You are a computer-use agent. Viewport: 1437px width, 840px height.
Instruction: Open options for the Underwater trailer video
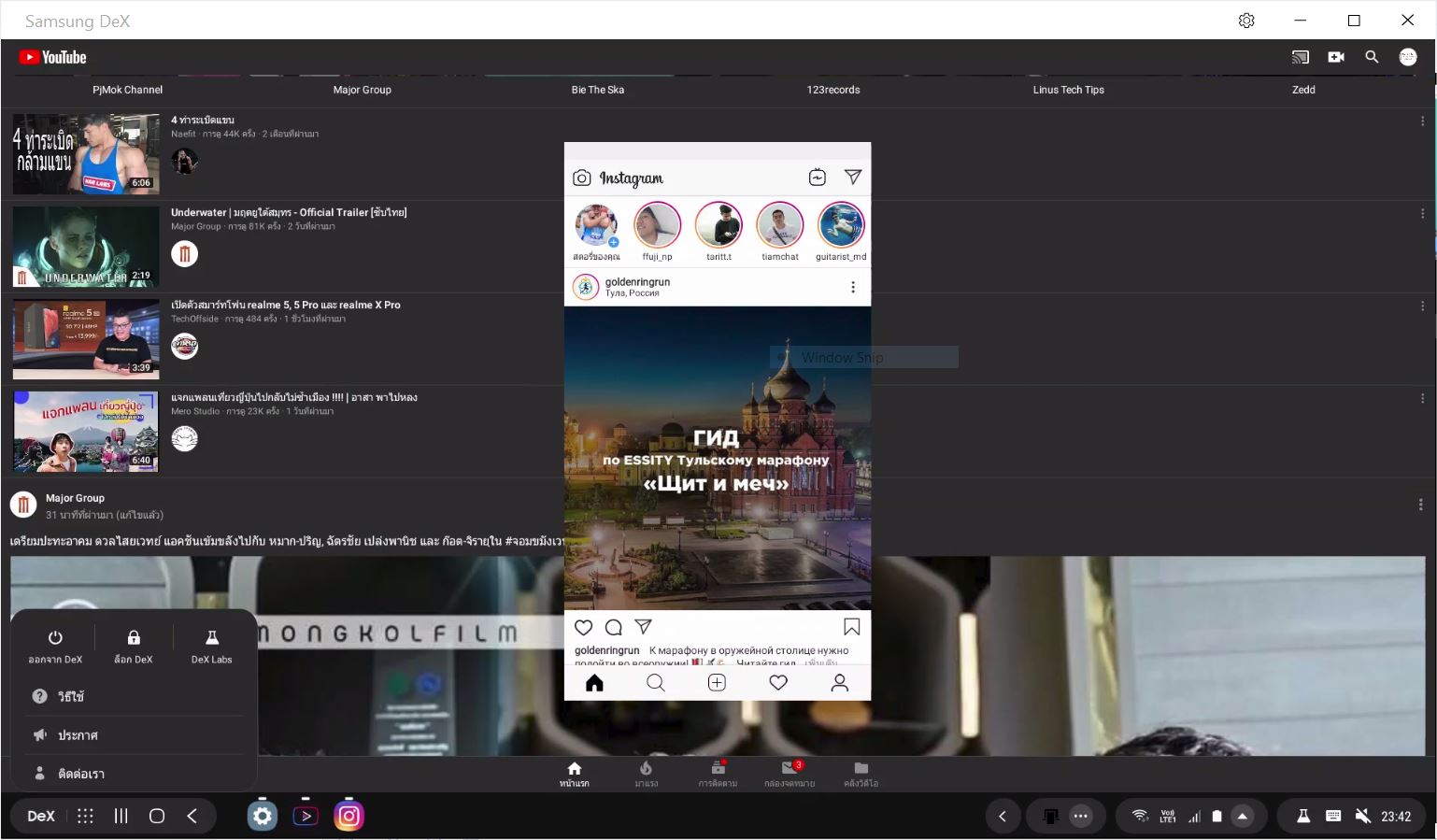[1422, 214]
